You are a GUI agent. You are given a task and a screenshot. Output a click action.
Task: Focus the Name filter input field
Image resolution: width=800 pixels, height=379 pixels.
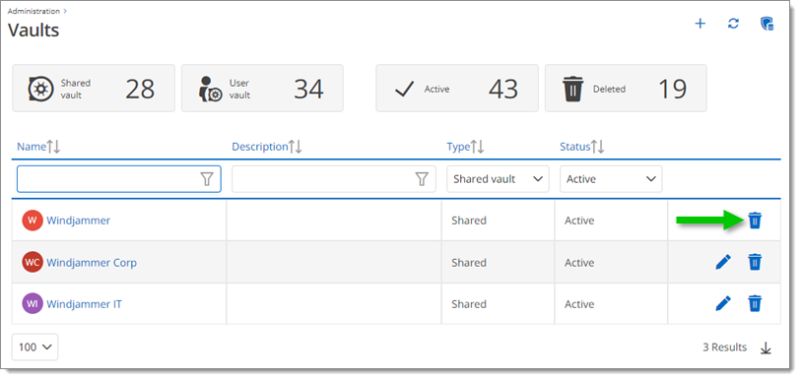point(119,179)
